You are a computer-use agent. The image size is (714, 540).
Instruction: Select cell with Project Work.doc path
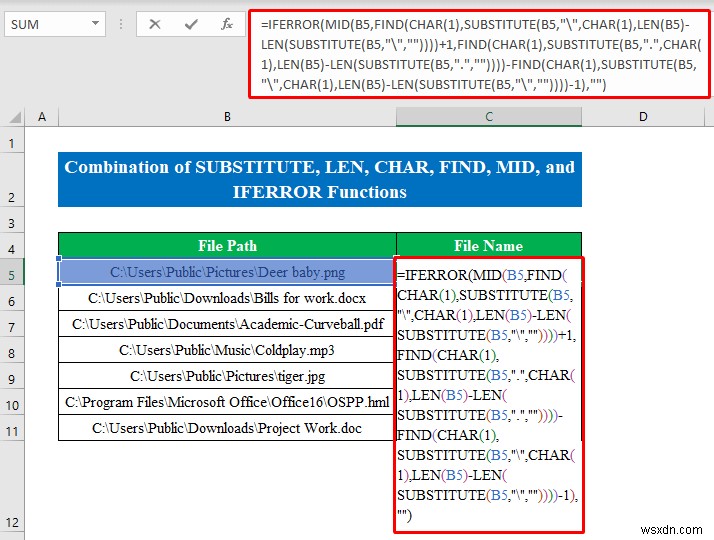tap(227, 428)
